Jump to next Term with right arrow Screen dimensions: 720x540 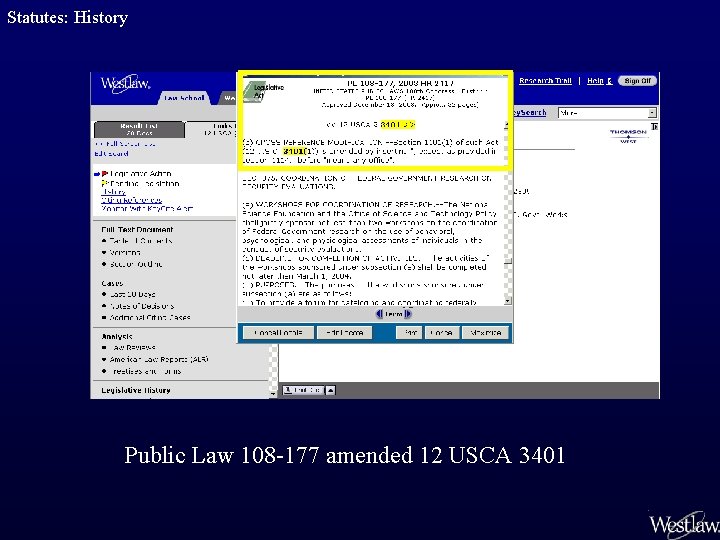pos(408,314)
